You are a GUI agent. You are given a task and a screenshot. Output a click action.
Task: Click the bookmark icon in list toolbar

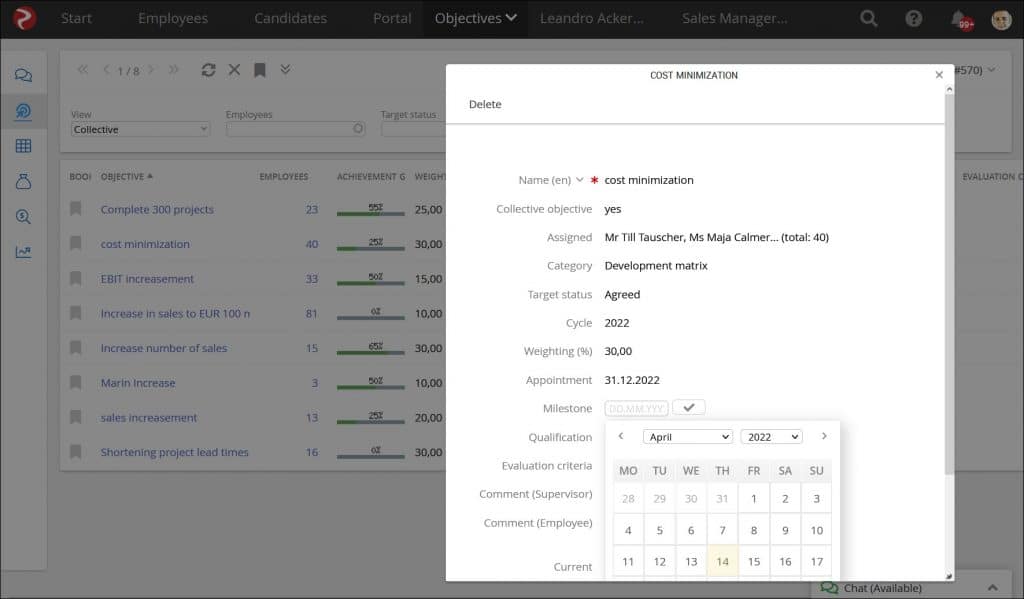pyautogui.click(x=259, y=70)
